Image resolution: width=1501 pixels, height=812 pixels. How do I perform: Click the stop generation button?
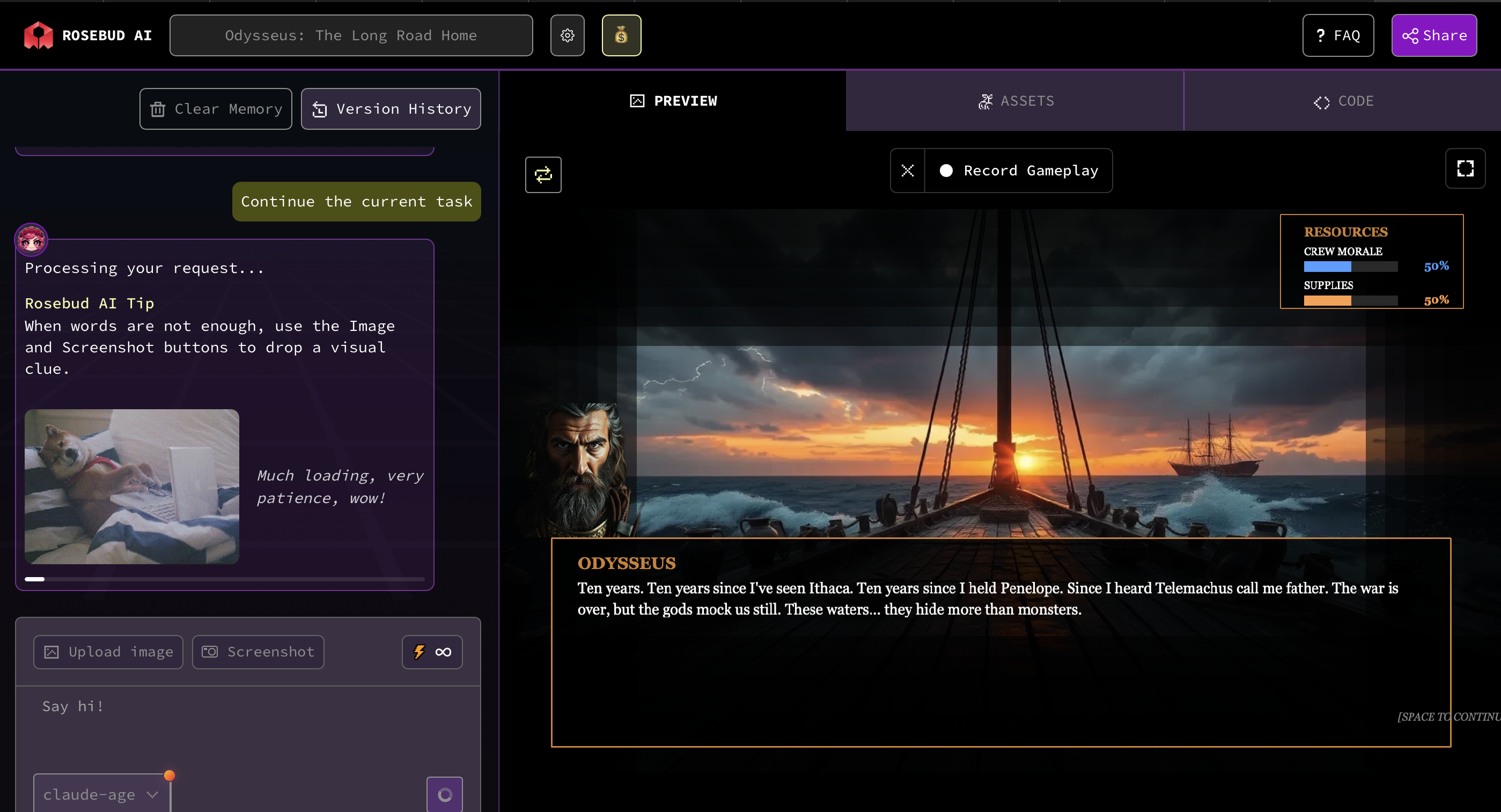[x=445, y=794]
